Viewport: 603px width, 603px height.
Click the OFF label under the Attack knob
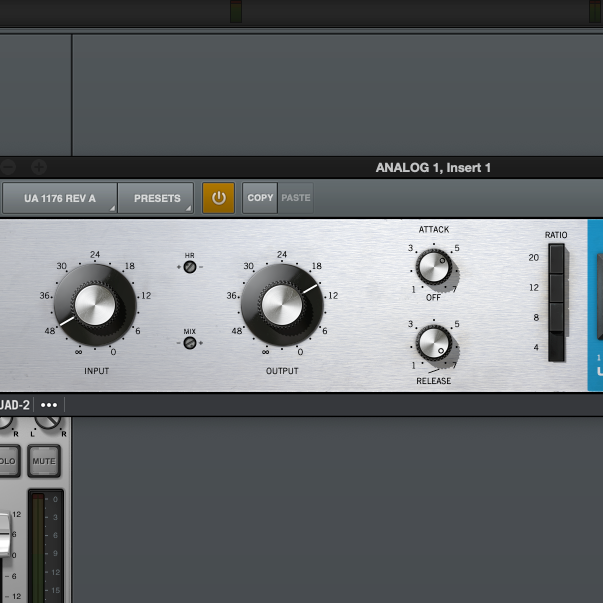pyautogui.click(x=433, y=297)
